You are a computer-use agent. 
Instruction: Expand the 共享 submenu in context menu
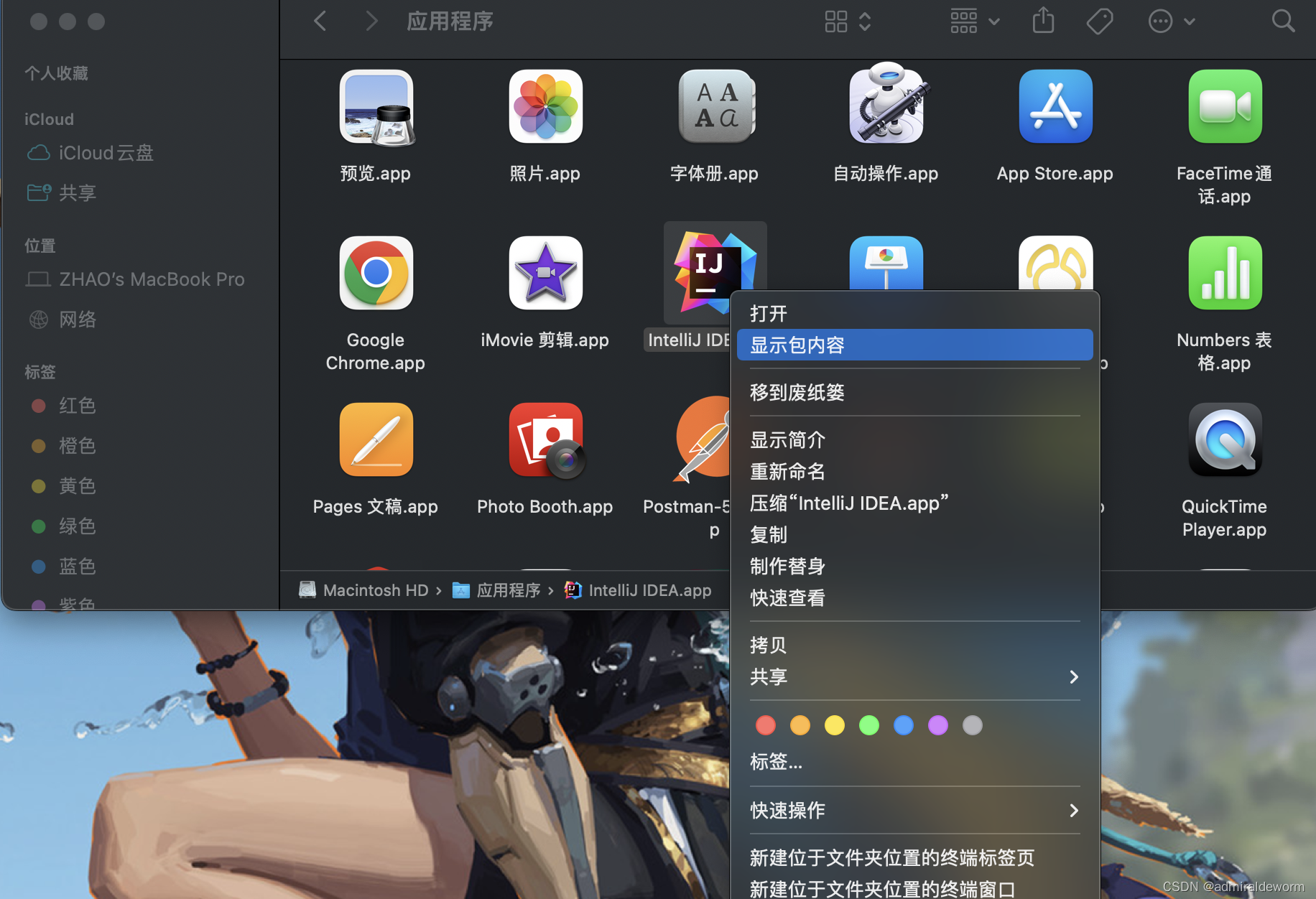click(x=914, y=676)
